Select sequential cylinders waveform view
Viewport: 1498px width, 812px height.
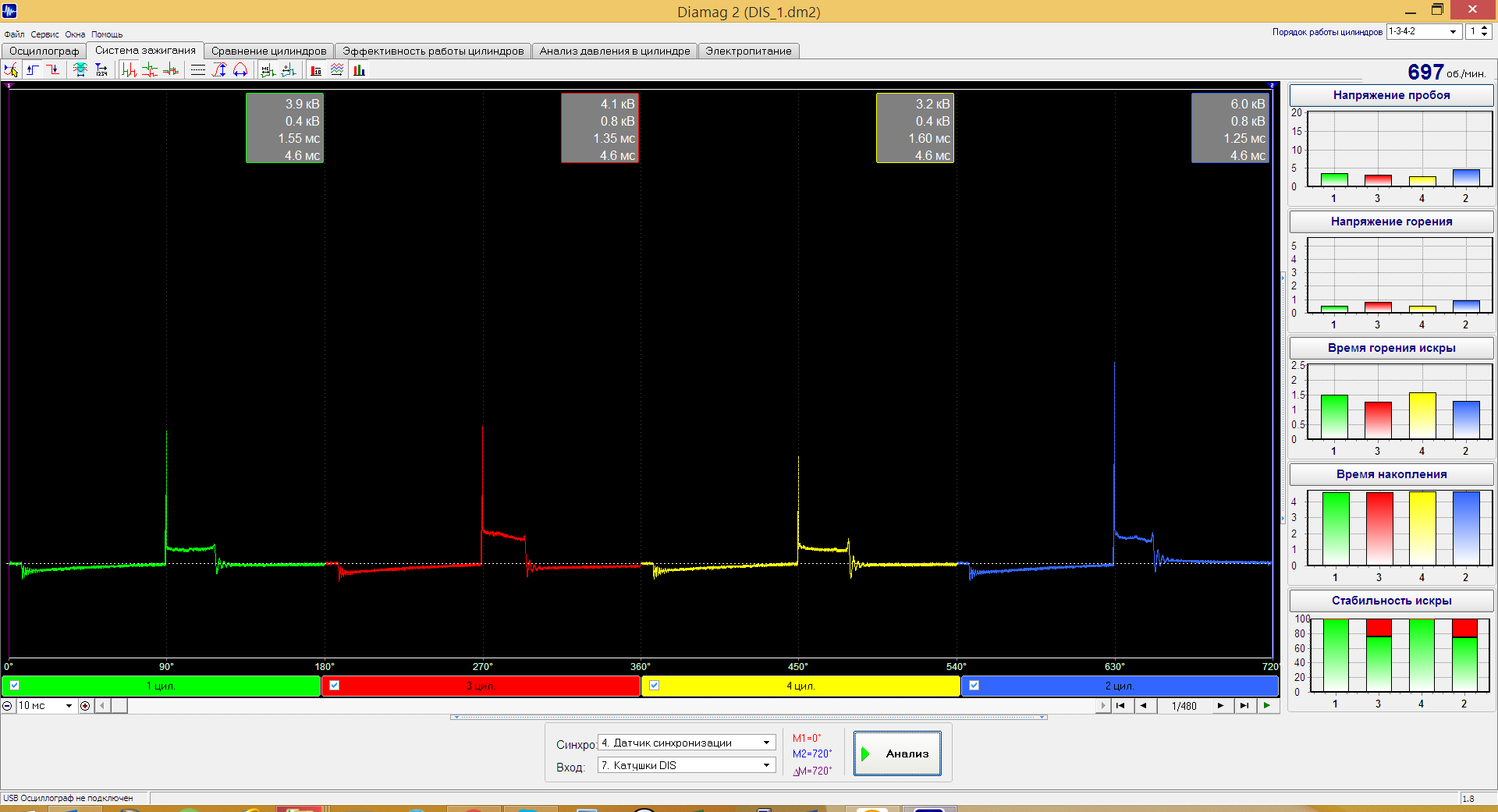(129, 70)
